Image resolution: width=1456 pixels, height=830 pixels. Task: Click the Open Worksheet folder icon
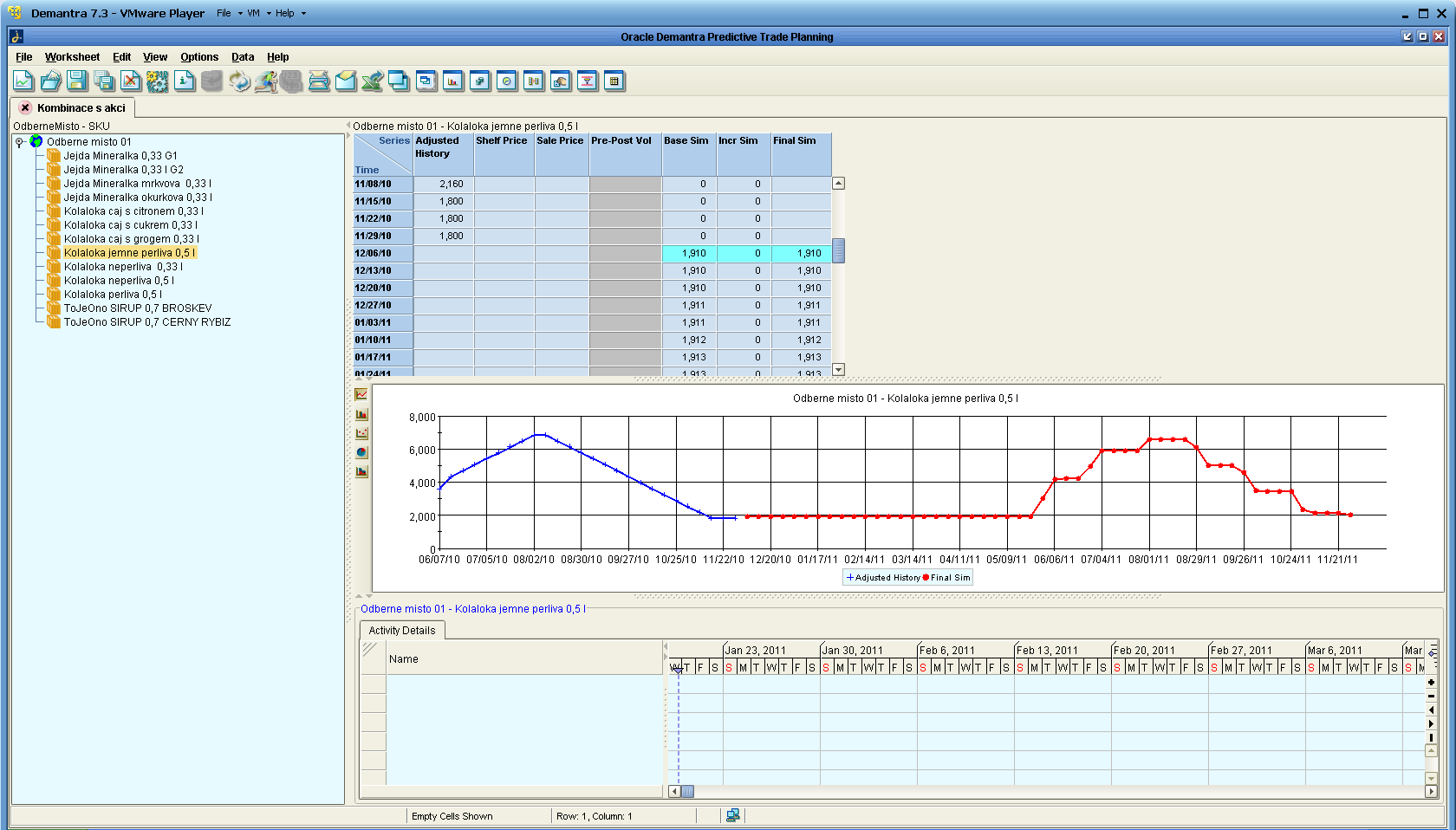pyautogui.click(x=51, y=81)
